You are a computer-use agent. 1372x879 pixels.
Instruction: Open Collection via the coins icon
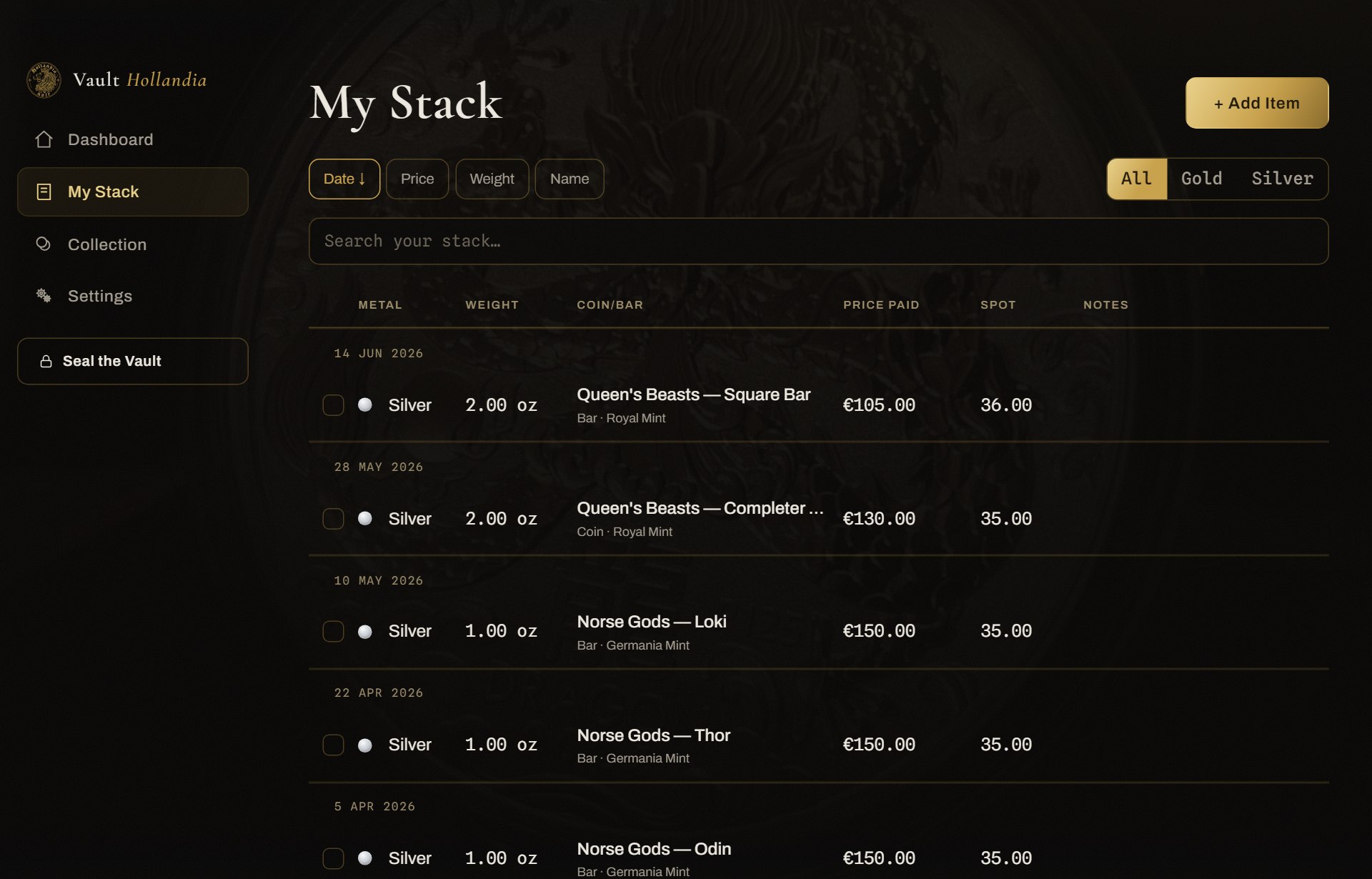point(44,244)
